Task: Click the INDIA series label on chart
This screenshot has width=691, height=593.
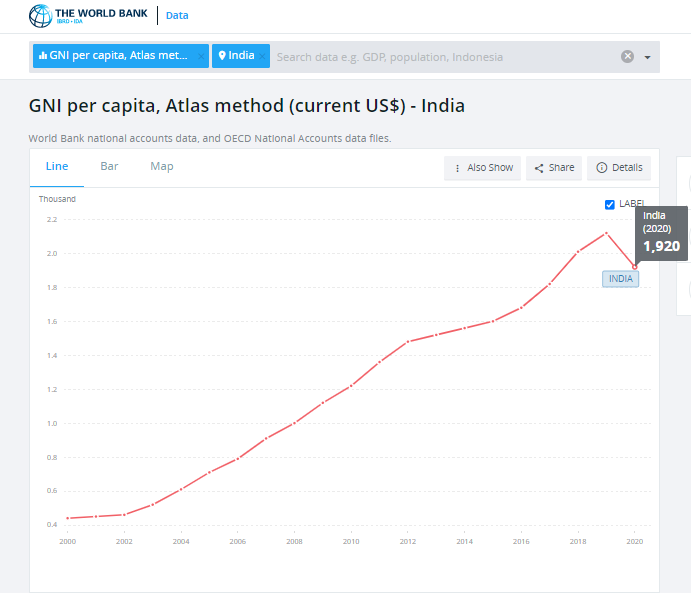Action: pos(620,279)
